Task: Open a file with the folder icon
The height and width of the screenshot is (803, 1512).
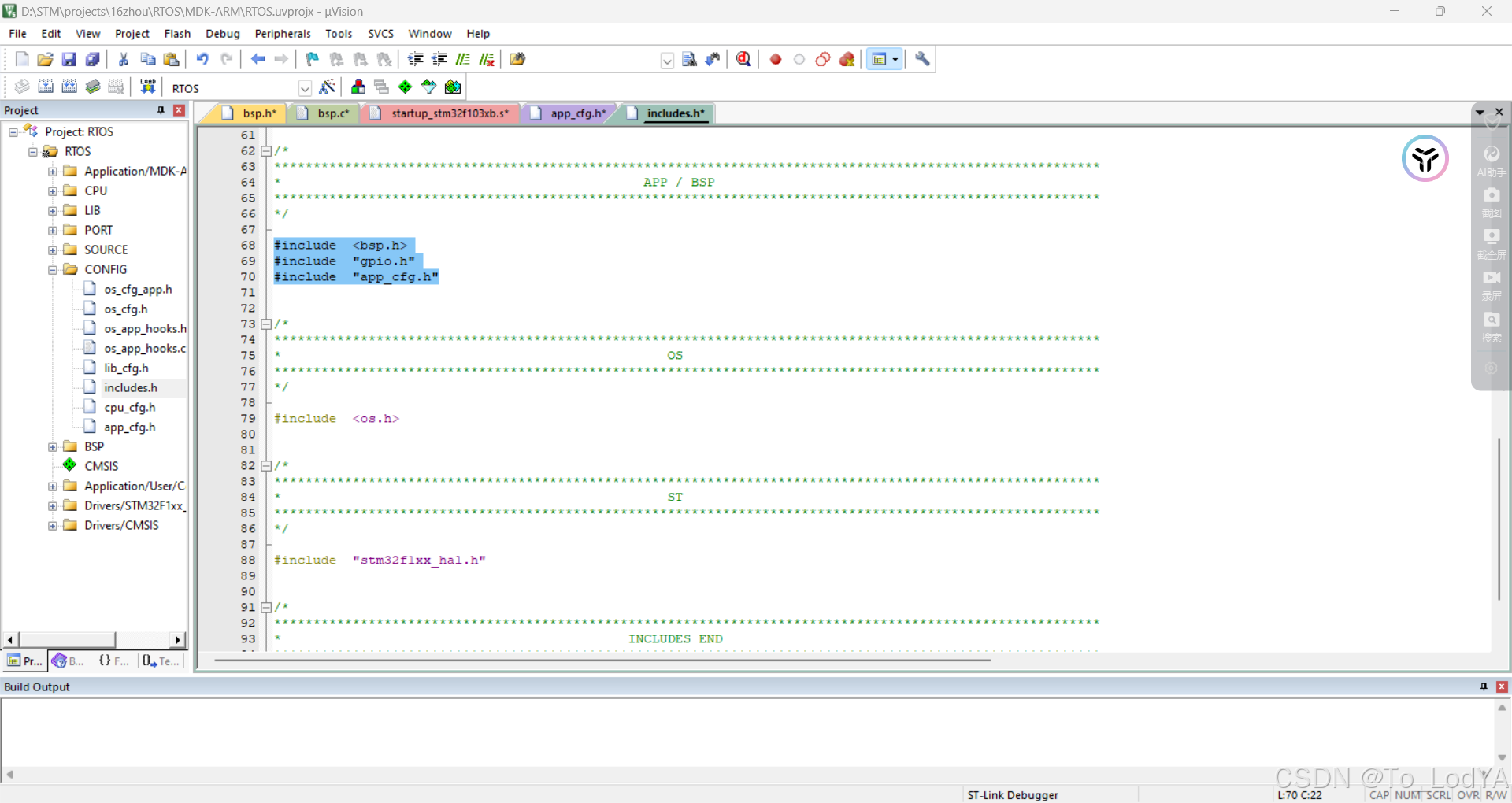Action: click(46, 59)
